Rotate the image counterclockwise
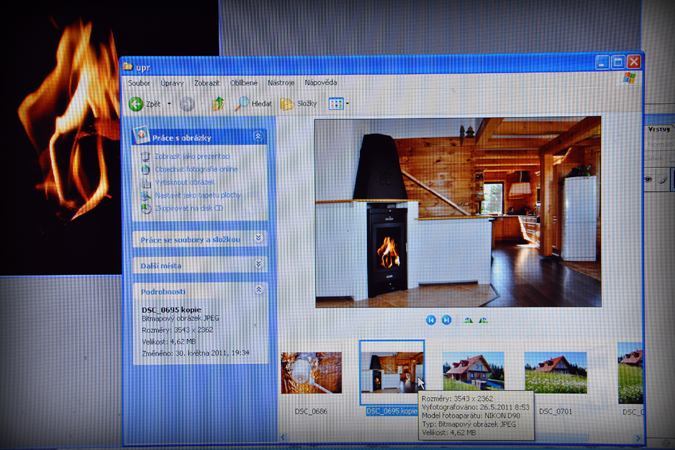Image resolution: width=675 pixels, height=450 pixels. click(483, 320)
